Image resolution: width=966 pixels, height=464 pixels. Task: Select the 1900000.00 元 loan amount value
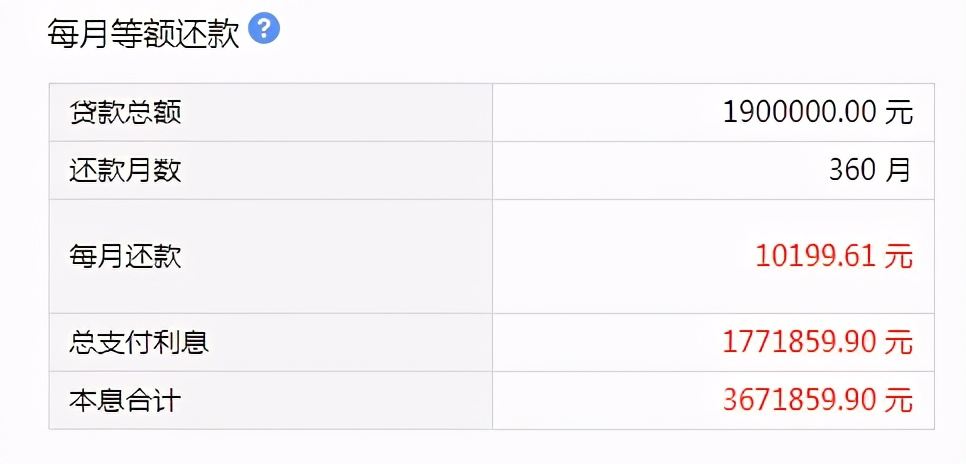818,113
